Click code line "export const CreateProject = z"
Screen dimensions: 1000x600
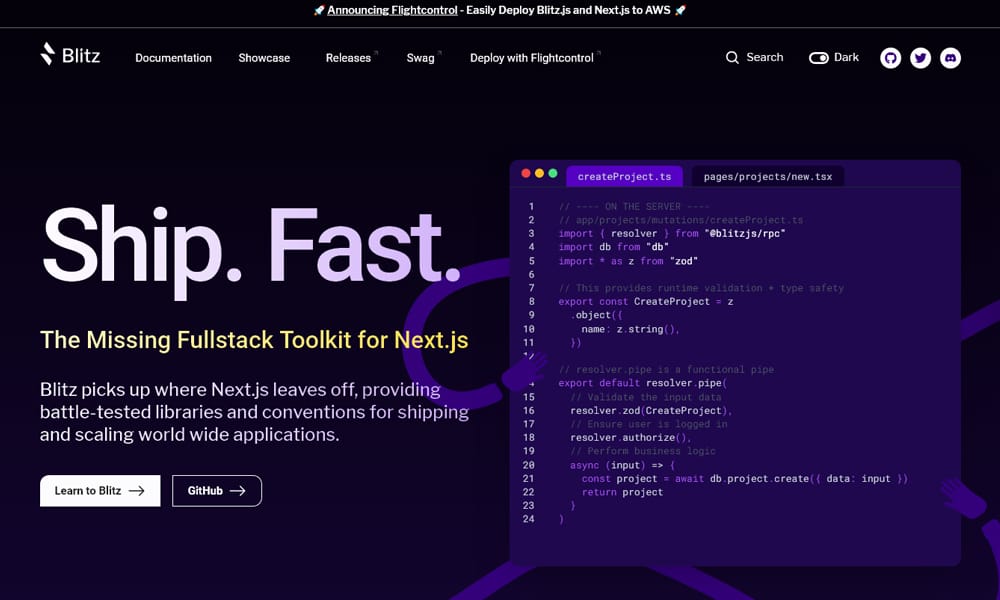tap(645, 302)
